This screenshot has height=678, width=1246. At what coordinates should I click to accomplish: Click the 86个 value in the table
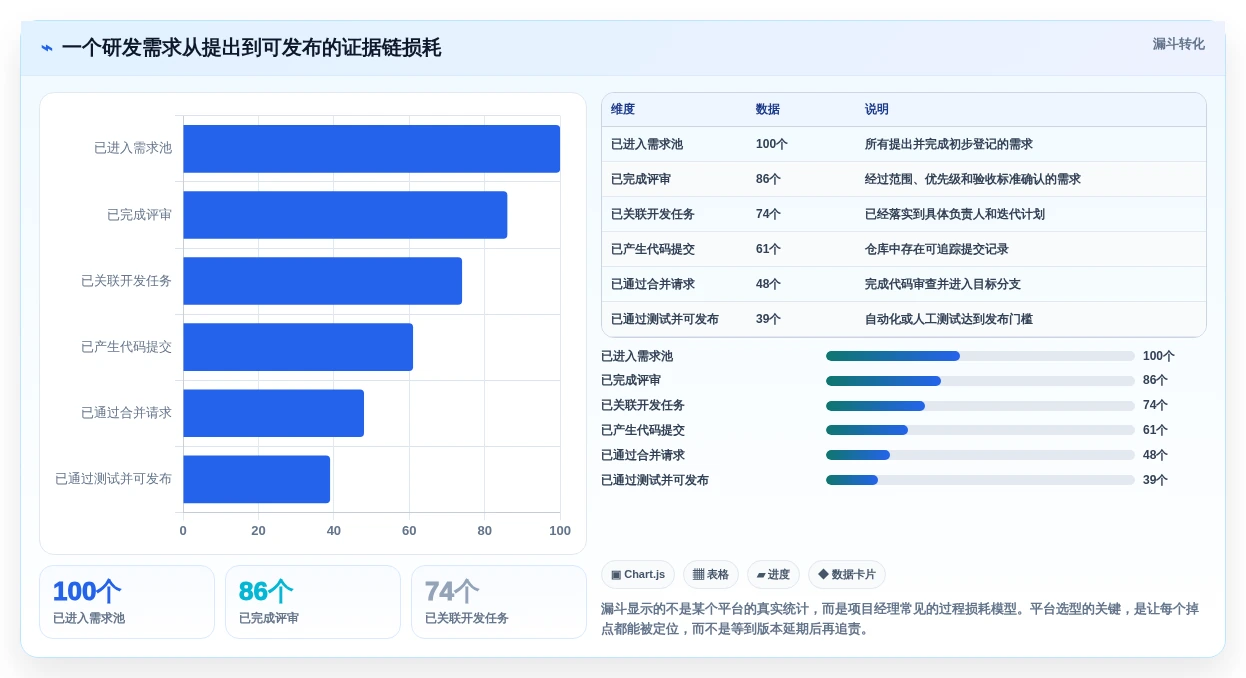coord(768,179)
